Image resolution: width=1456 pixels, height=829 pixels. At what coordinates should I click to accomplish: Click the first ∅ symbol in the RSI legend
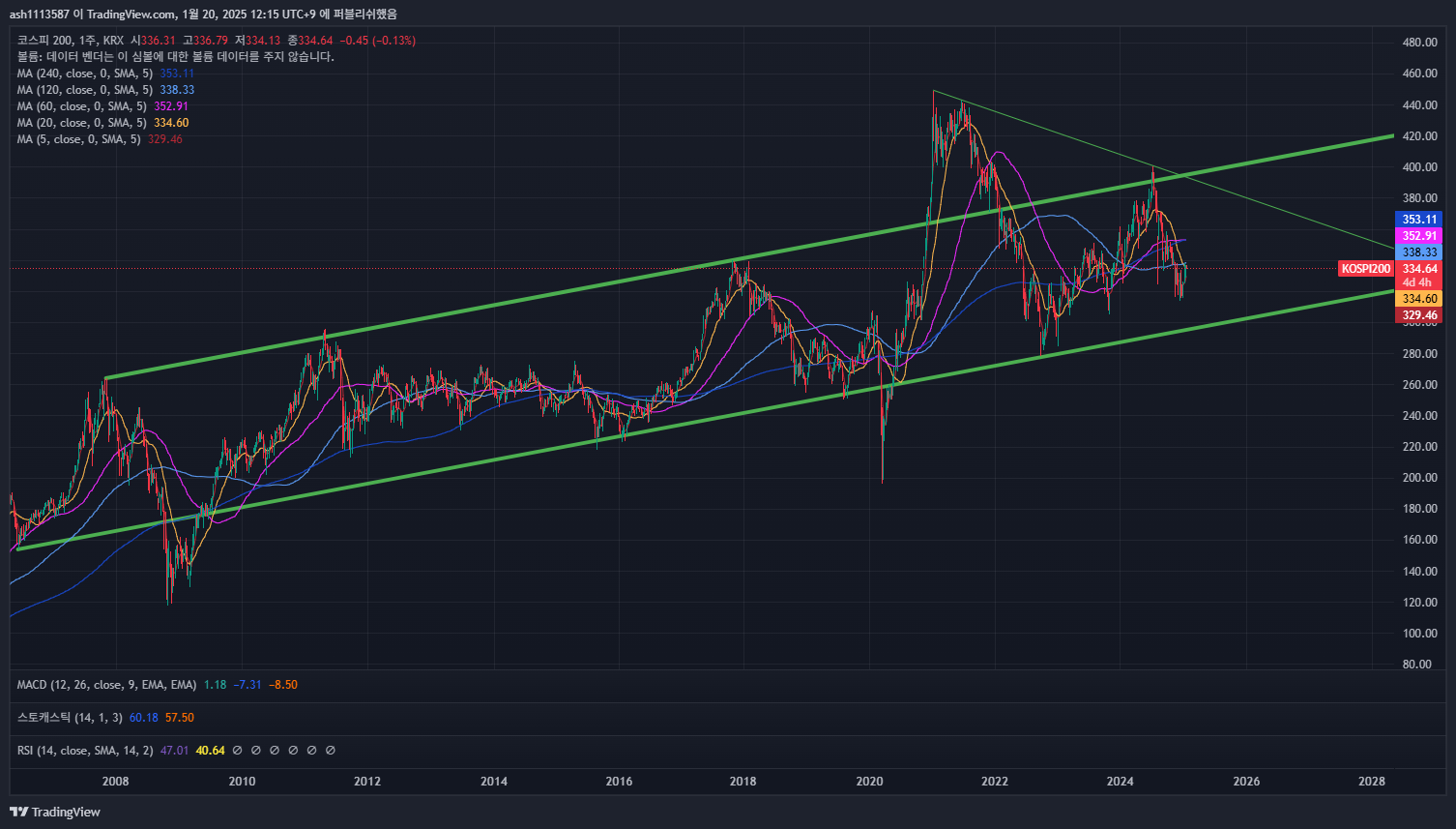pyautogui.click(x=237, y=751)
